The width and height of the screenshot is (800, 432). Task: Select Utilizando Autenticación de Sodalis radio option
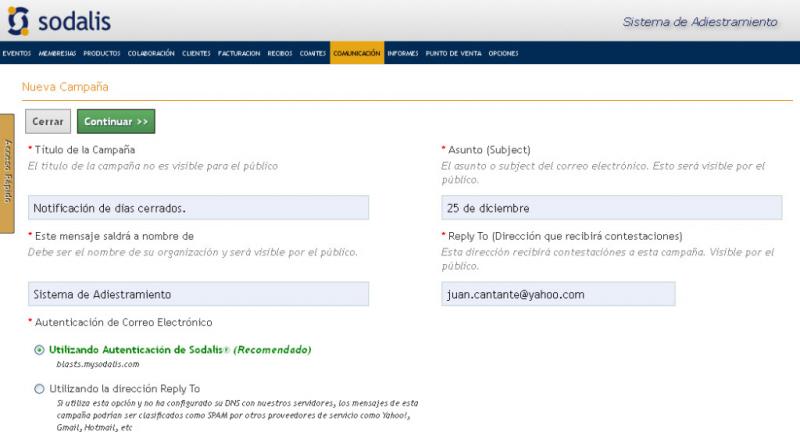coord(39,350)
